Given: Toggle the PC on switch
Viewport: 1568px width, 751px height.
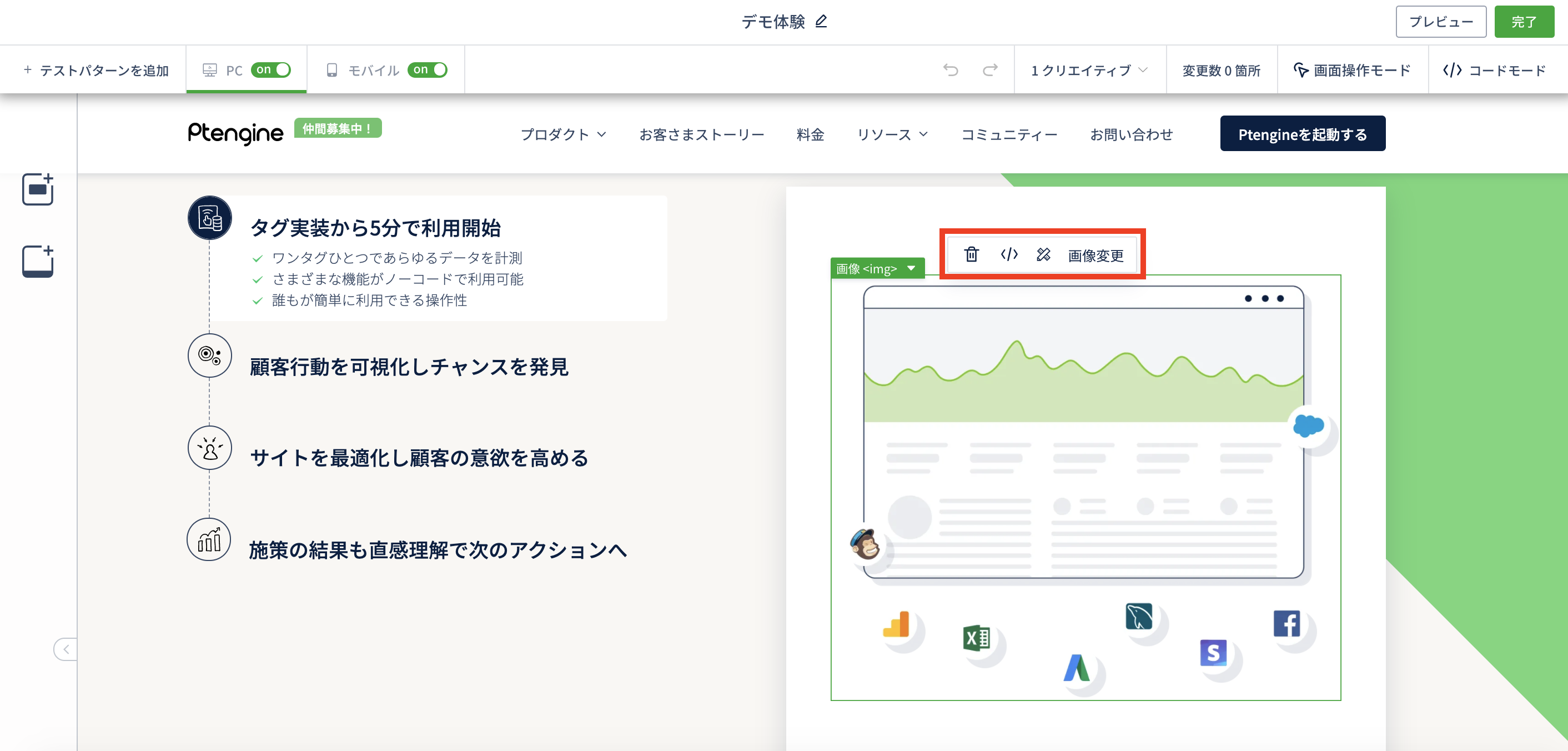Looking at the screenshot, I should tap(270, 70).
